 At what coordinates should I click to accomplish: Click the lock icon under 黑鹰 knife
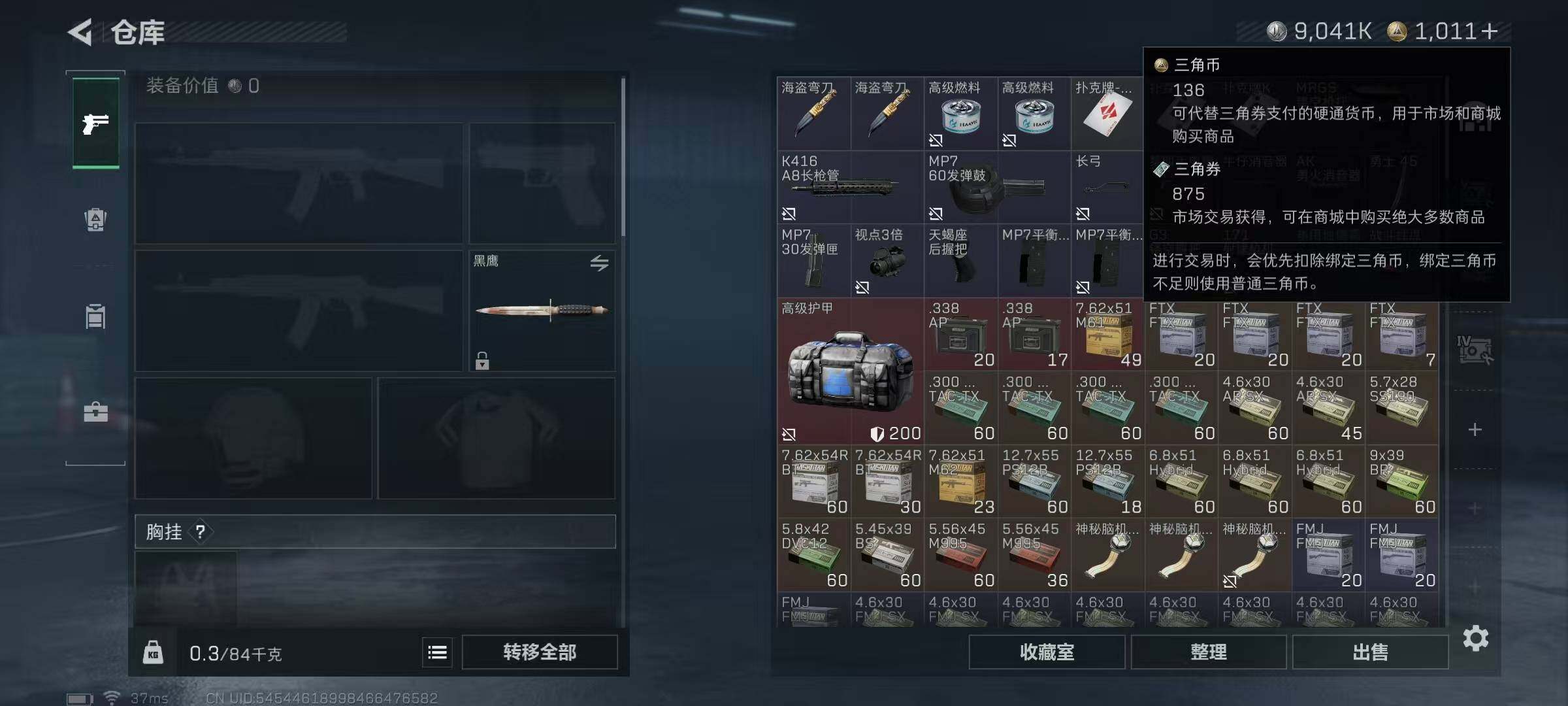482,360
